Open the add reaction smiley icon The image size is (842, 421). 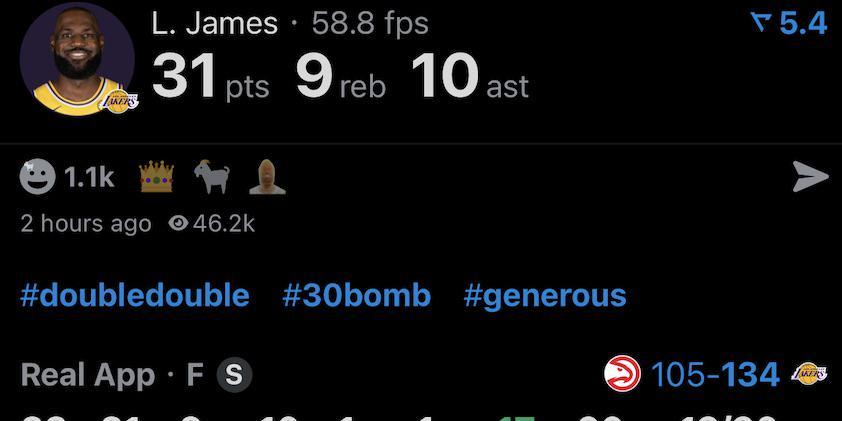pyautogui.click(x=37, y=177)
